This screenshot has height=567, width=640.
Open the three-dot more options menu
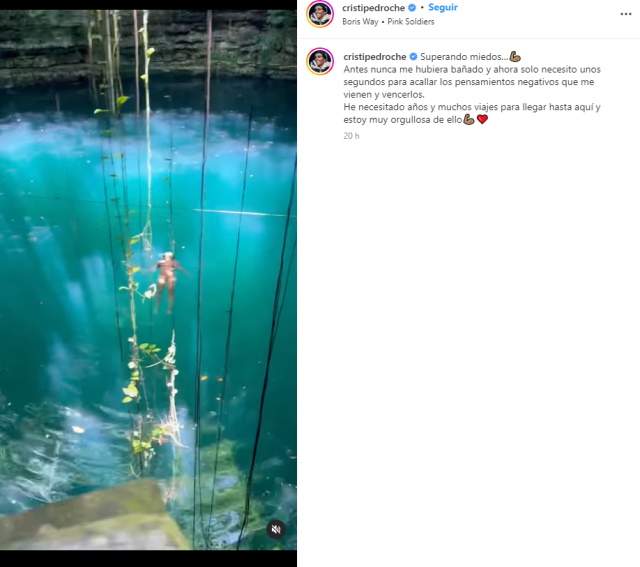tap(626, 14)
